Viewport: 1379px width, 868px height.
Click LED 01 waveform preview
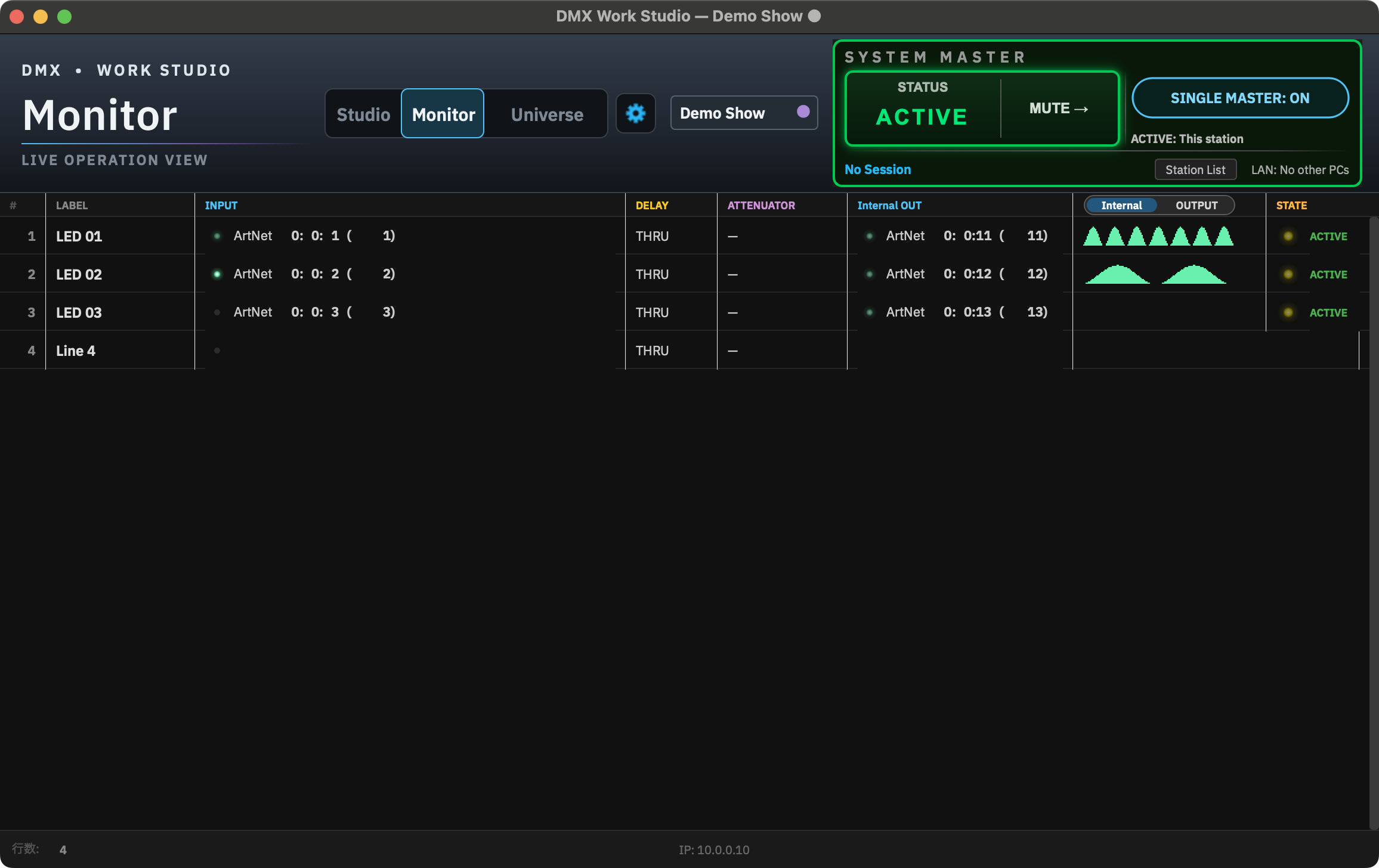(x=1158, y=236)
